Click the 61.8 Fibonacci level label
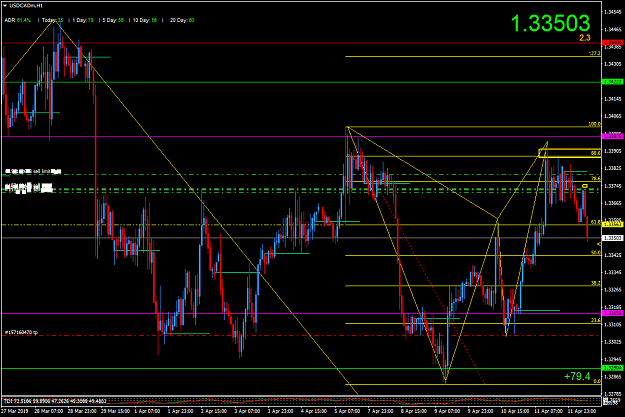 tap(596, 222)
